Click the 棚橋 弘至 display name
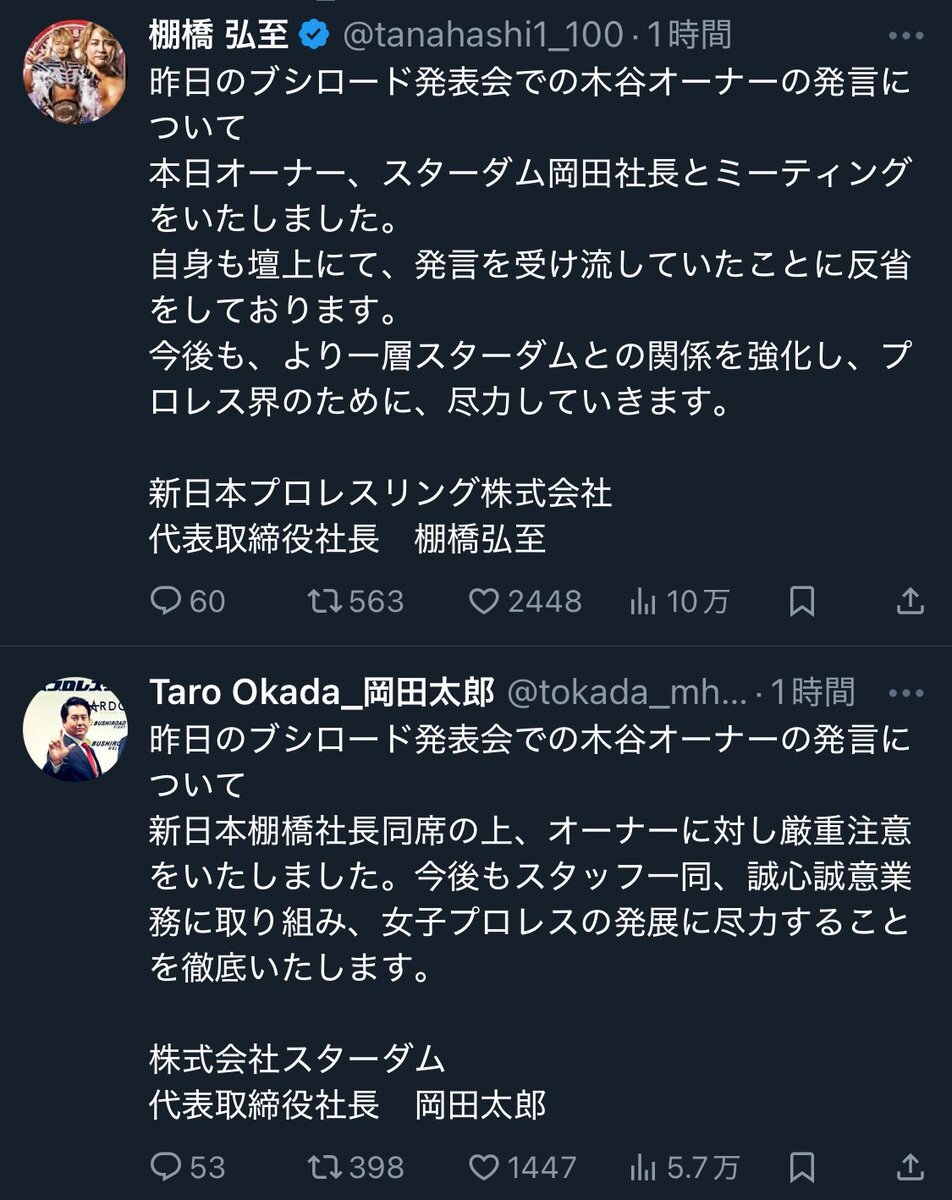Viewport: 952px width, 1200px height. click(218, 36)
